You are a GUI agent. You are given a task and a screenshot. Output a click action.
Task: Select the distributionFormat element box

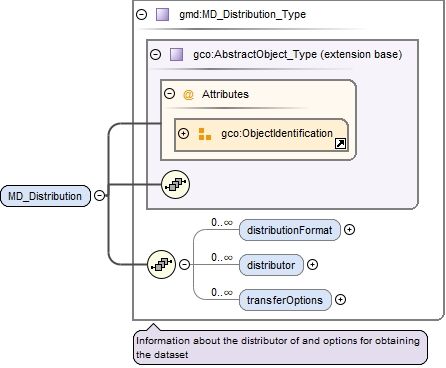[290, 230]
